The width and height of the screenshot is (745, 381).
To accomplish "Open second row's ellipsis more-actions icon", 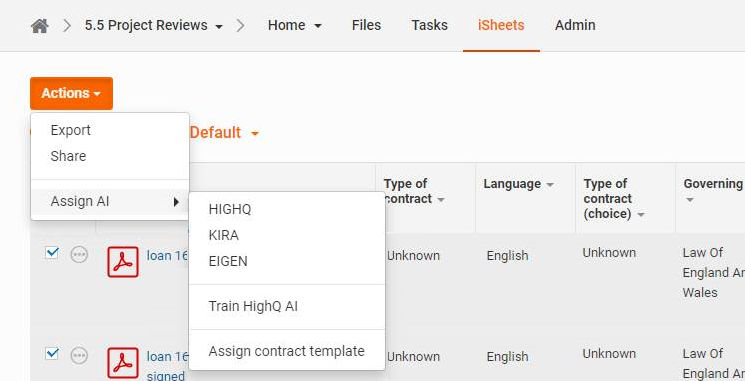I will [x=79, y=355].
